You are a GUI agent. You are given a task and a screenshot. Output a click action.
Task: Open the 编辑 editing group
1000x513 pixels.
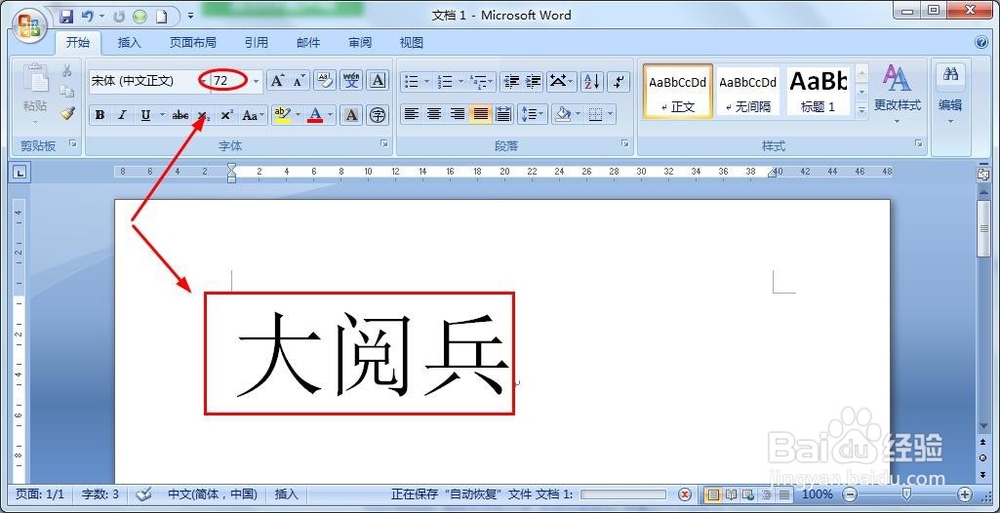coord(950,93)
